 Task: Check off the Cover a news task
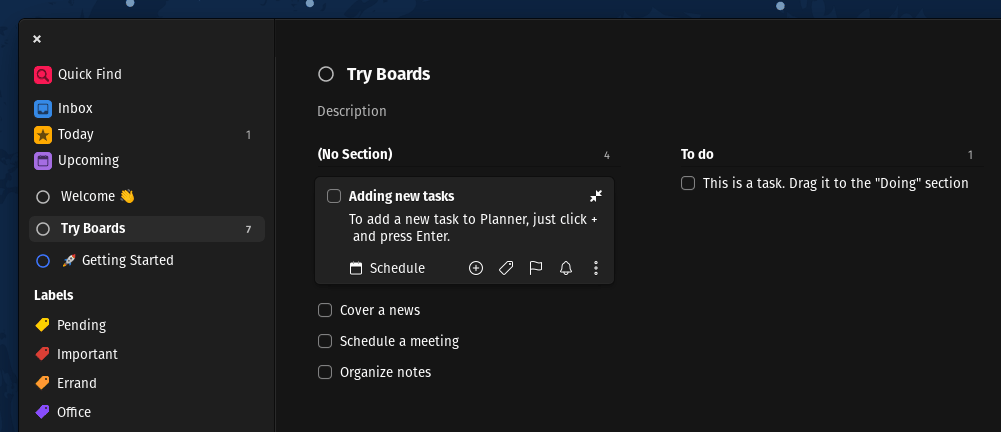click(x=325, y=310)
